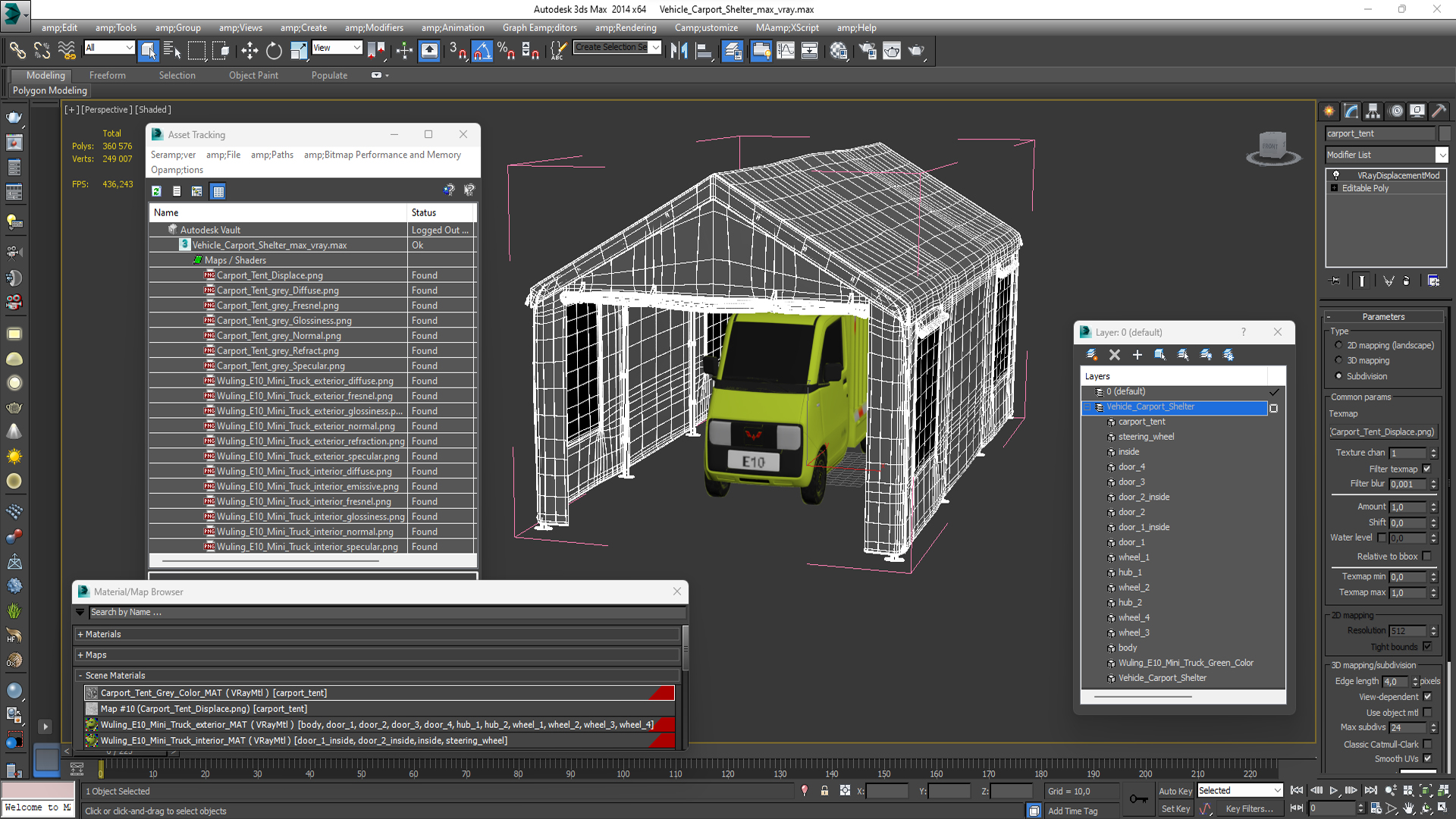
Task: Select the Move tool in main toolbar
Action: pos(249,51)
